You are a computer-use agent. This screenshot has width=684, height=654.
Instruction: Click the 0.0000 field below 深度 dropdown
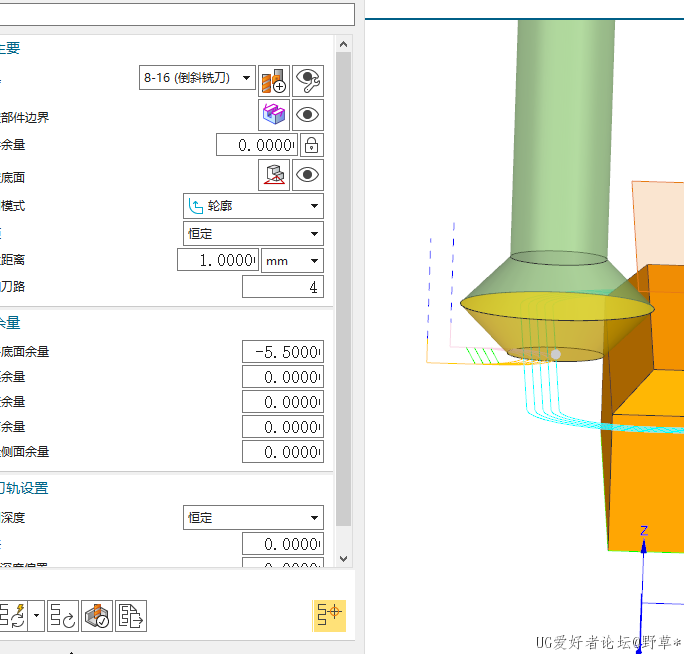(x=283, y=544)
